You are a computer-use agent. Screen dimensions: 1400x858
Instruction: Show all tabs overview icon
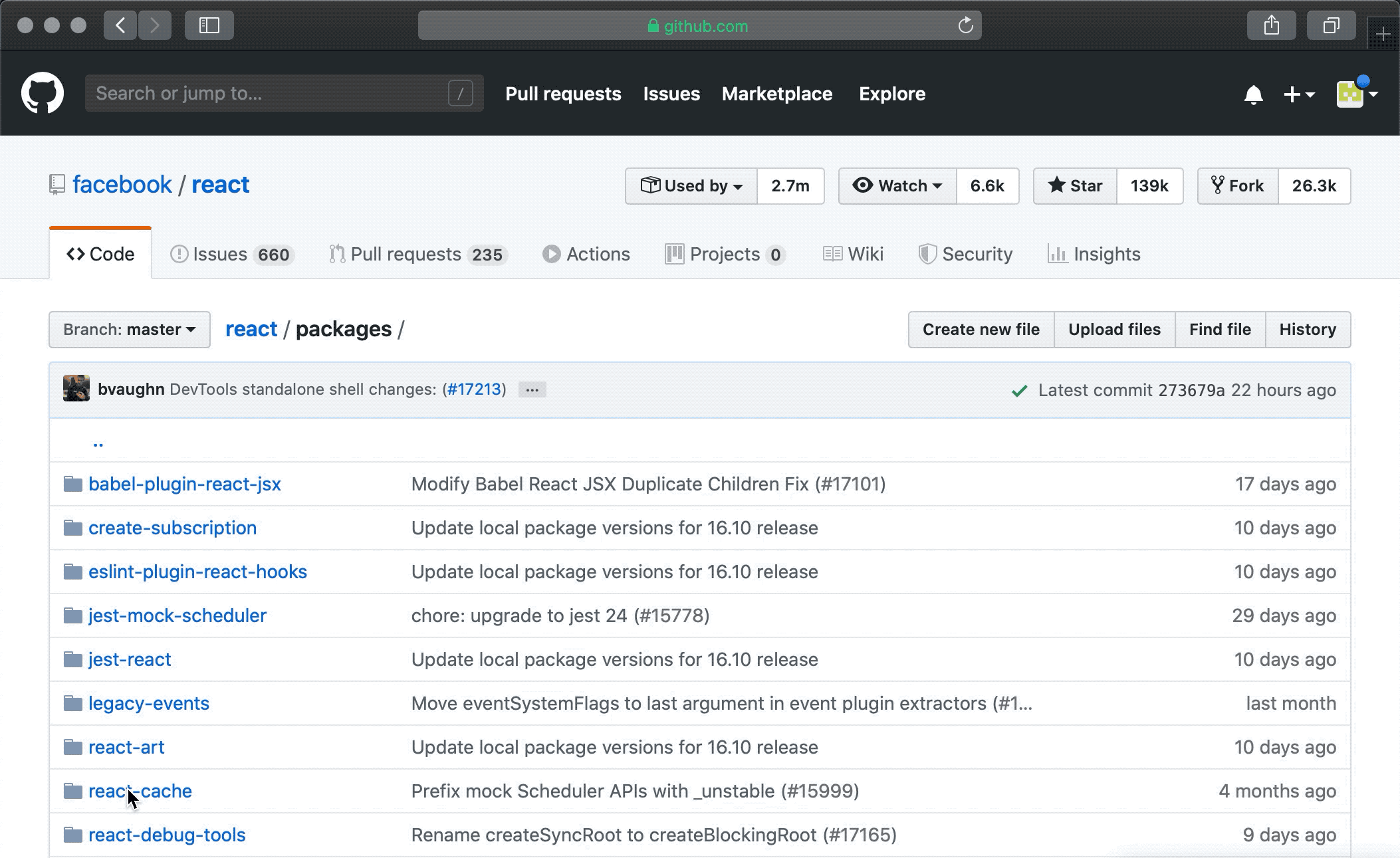click(1331, 25)
